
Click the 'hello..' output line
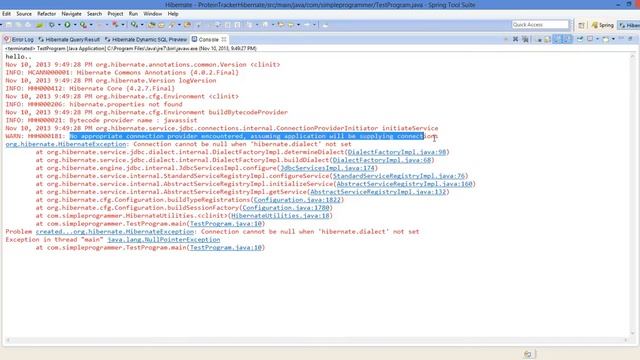pyautogui.click(x=18, y=57)
